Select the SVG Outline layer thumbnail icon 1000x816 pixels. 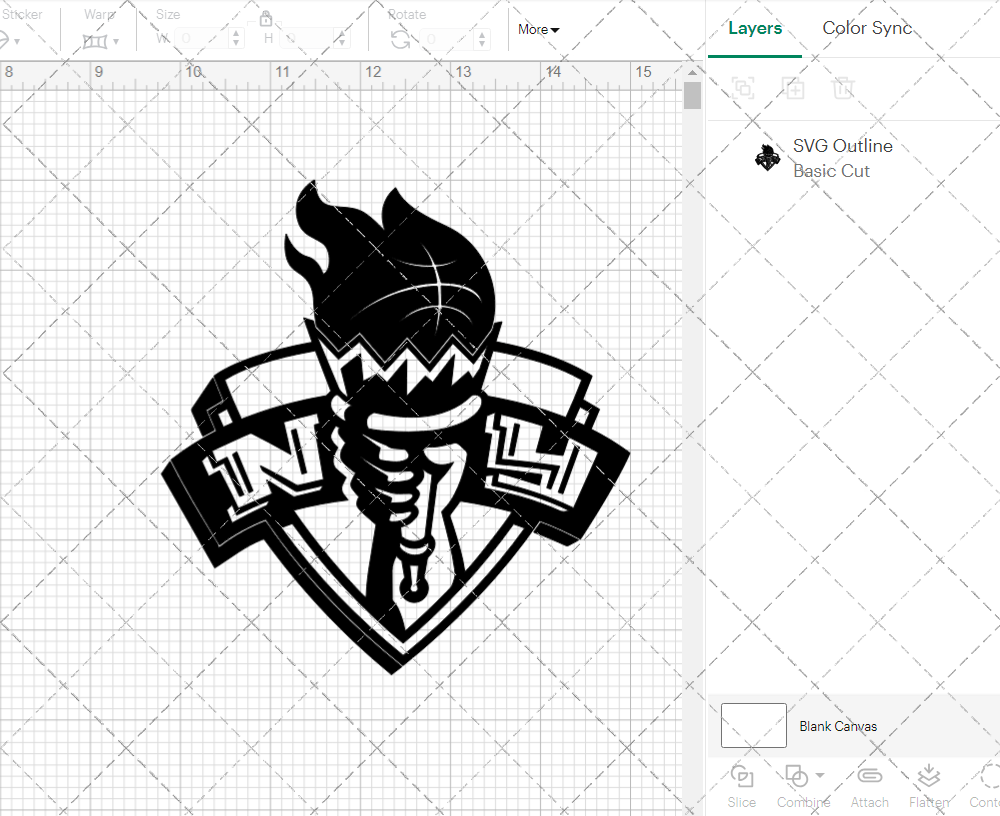[767, 157]
